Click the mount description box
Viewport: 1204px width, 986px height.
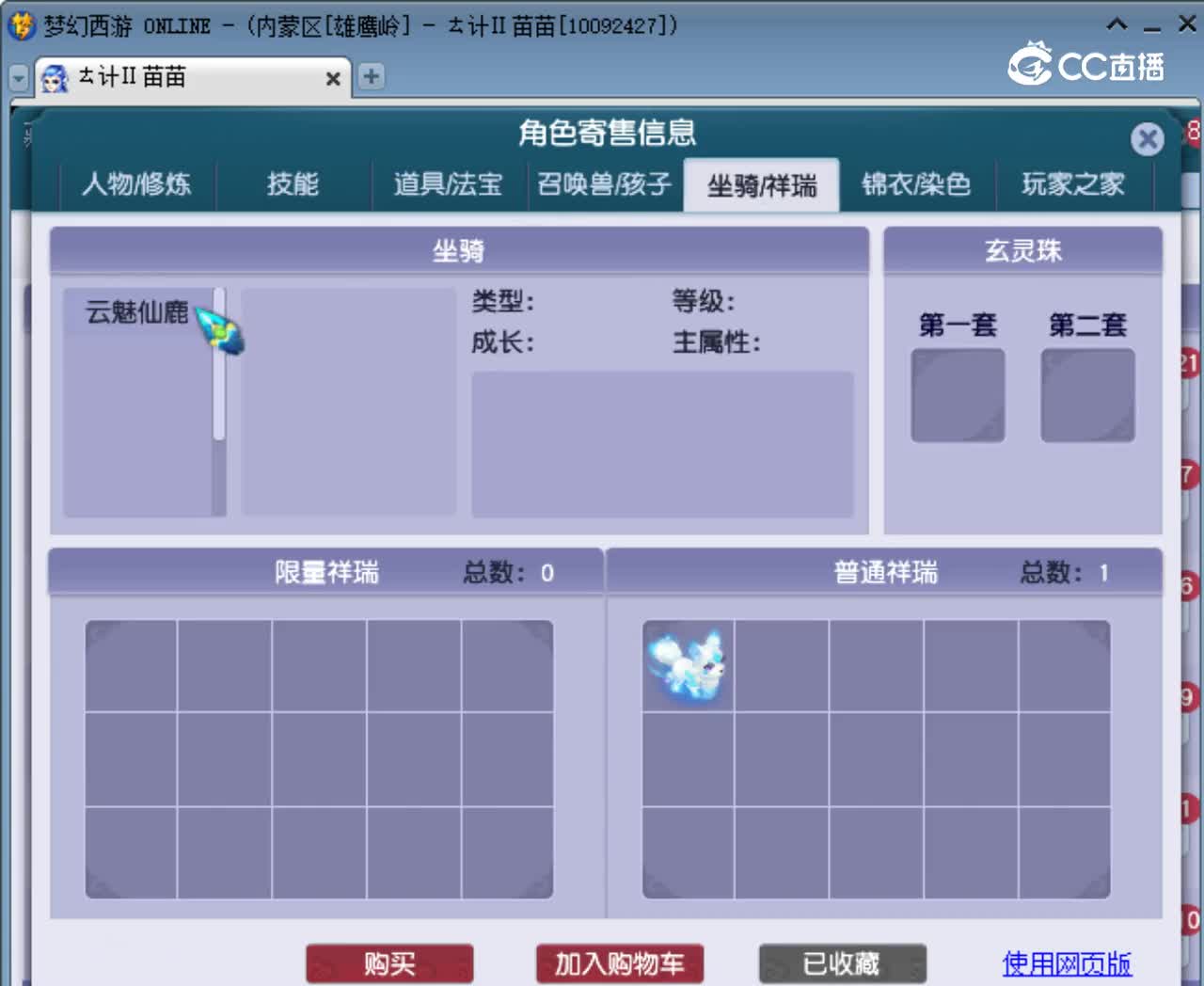coord(662,444)
